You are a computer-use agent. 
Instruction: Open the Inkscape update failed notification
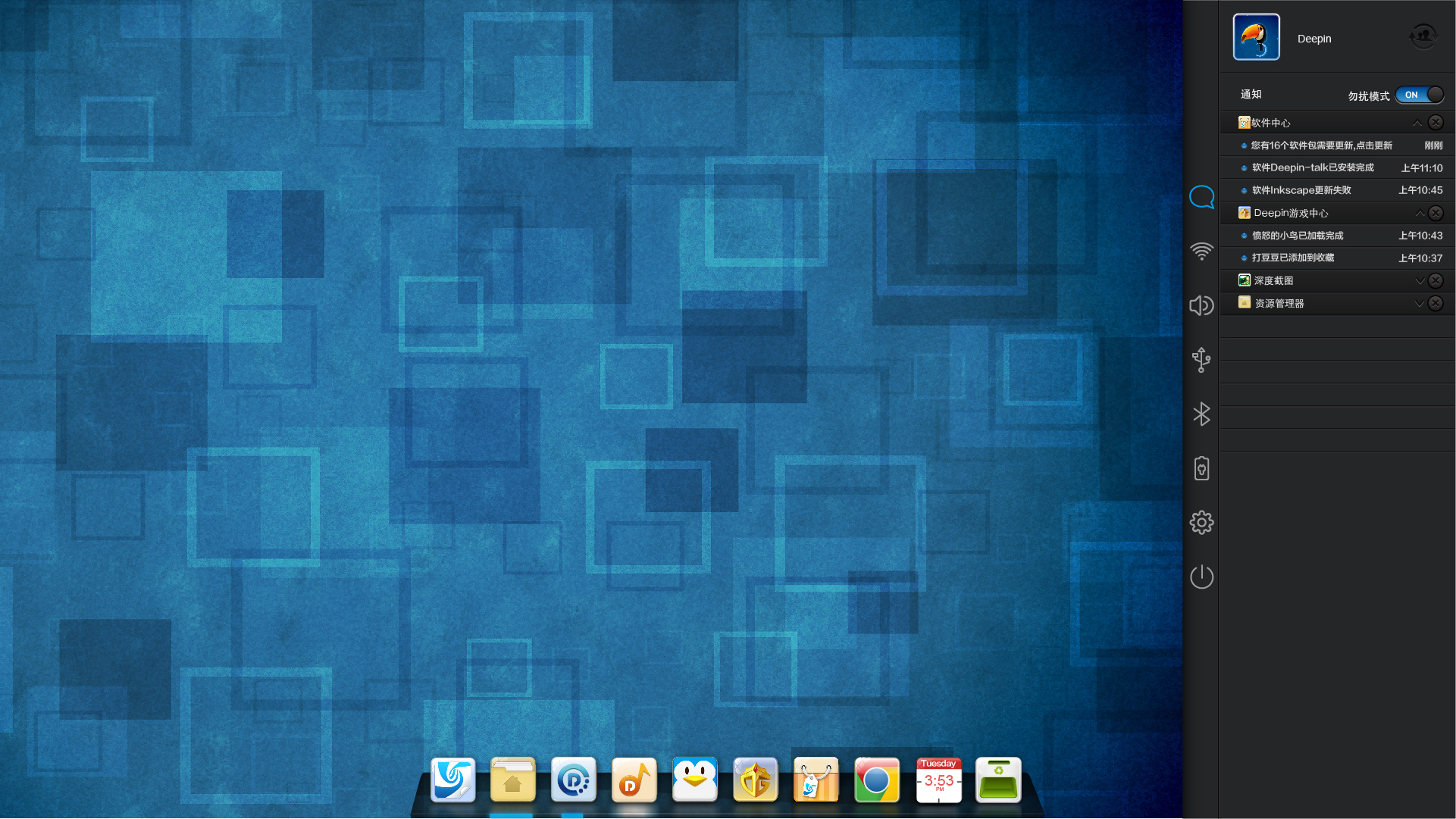(1301, 190)
